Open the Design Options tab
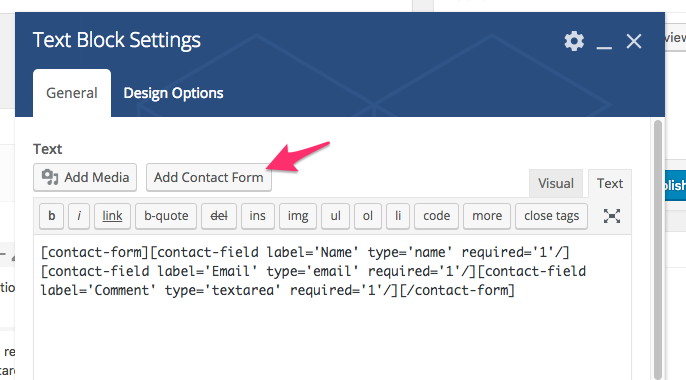686x380 pixels. coord(173,93)
